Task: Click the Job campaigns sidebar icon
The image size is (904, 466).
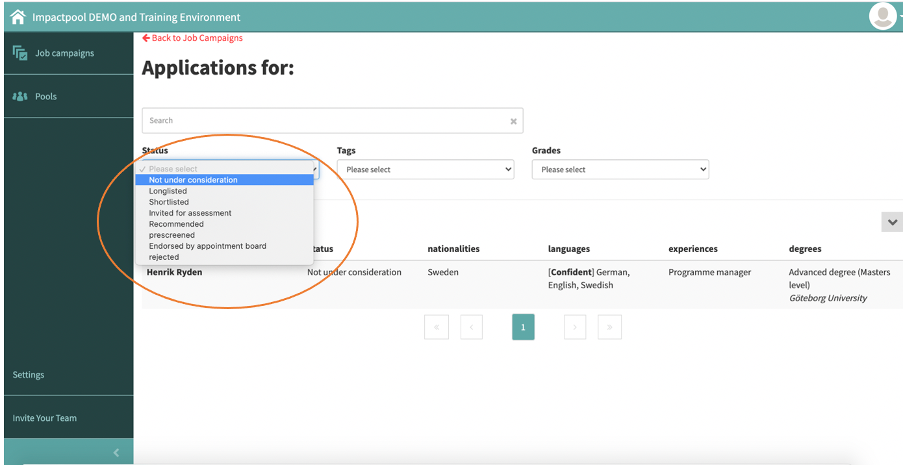Action: 20,53
